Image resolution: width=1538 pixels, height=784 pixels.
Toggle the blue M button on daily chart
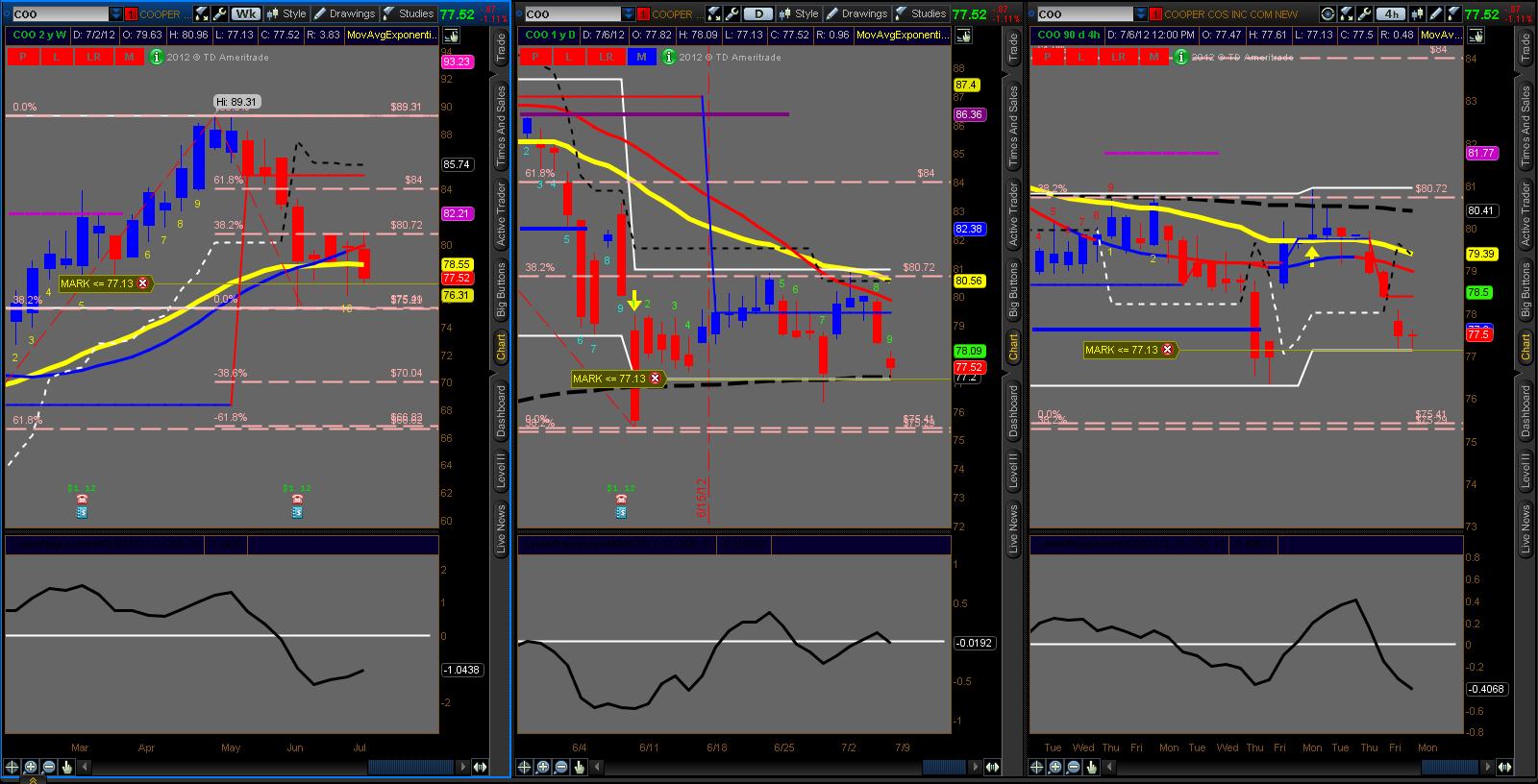coord(641,57)
